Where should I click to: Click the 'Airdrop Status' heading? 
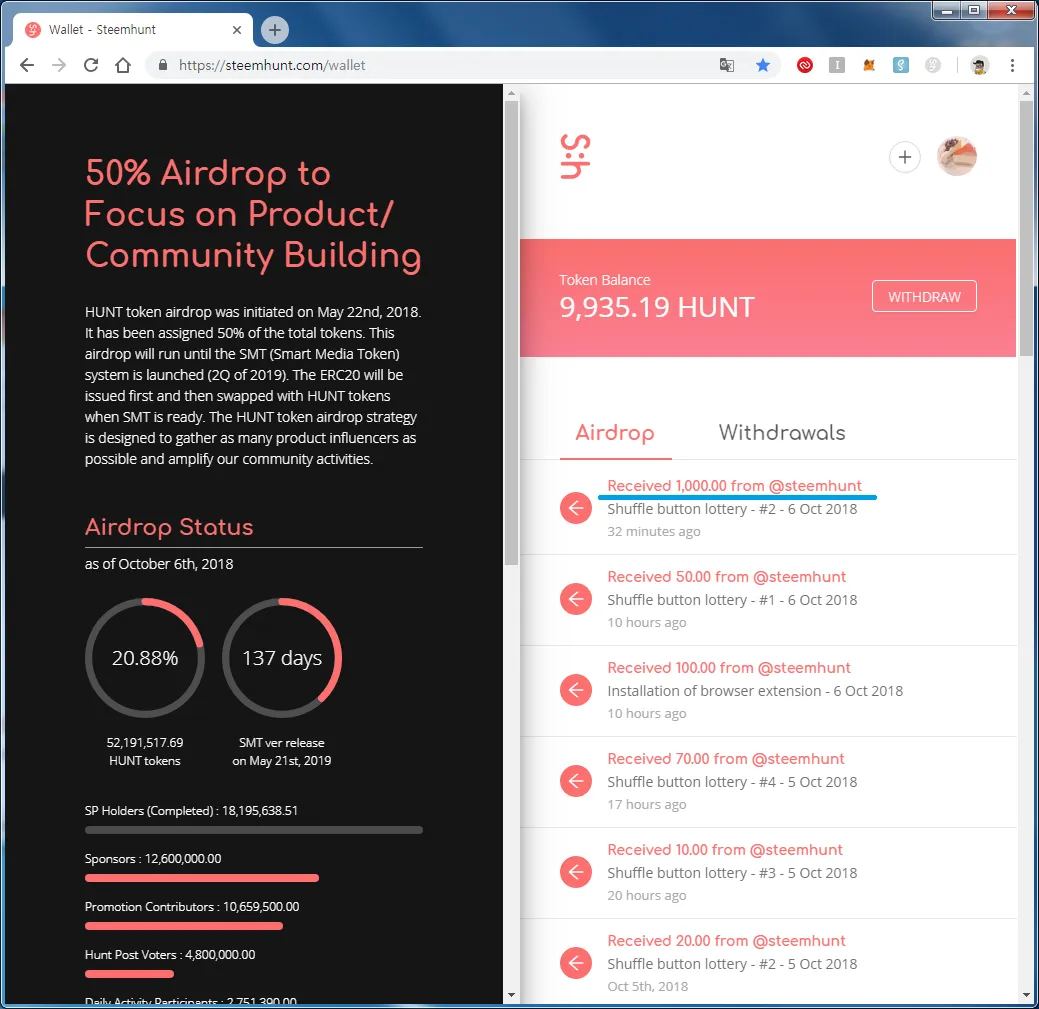169,527
